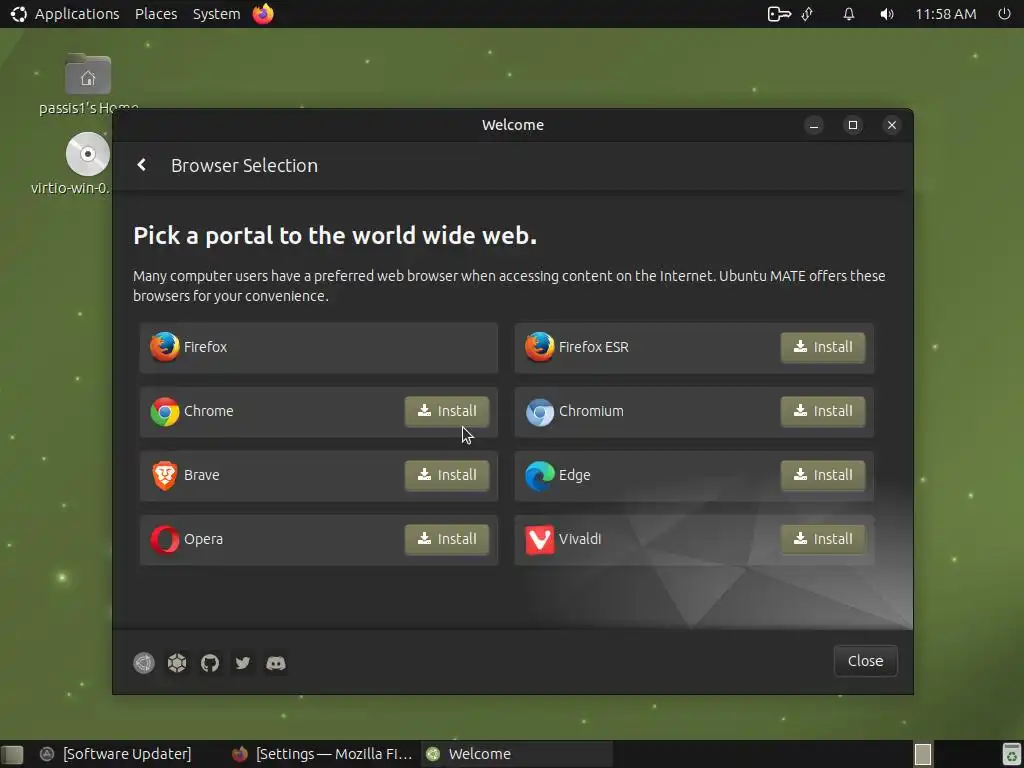Click the Opera browser logo
Viewport: 1024px width, 768px height.
[165, 539]
